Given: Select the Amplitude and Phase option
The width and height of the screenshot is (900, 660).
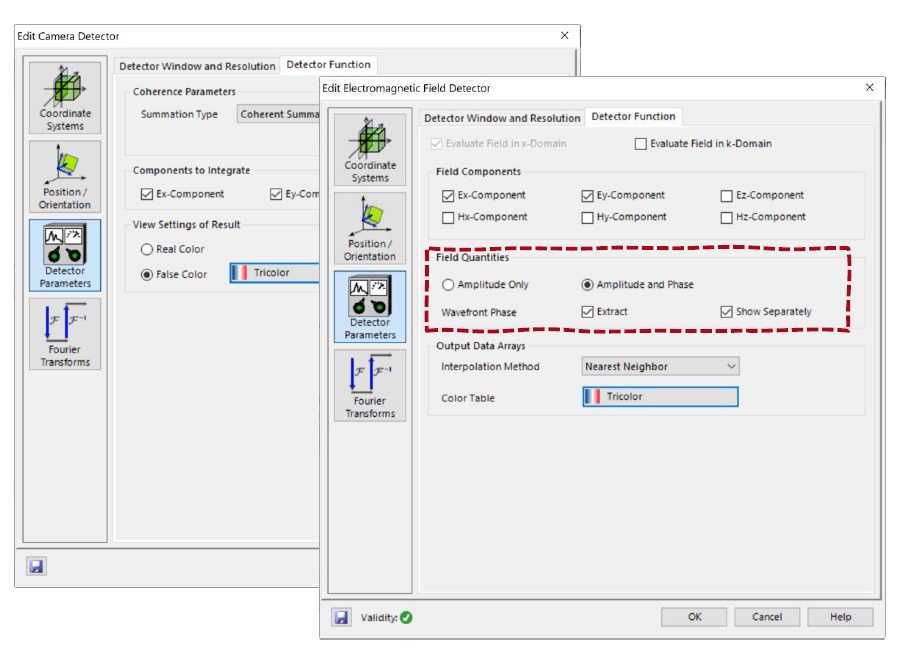Looking at the screenshot, I should [x=587, y=285].
